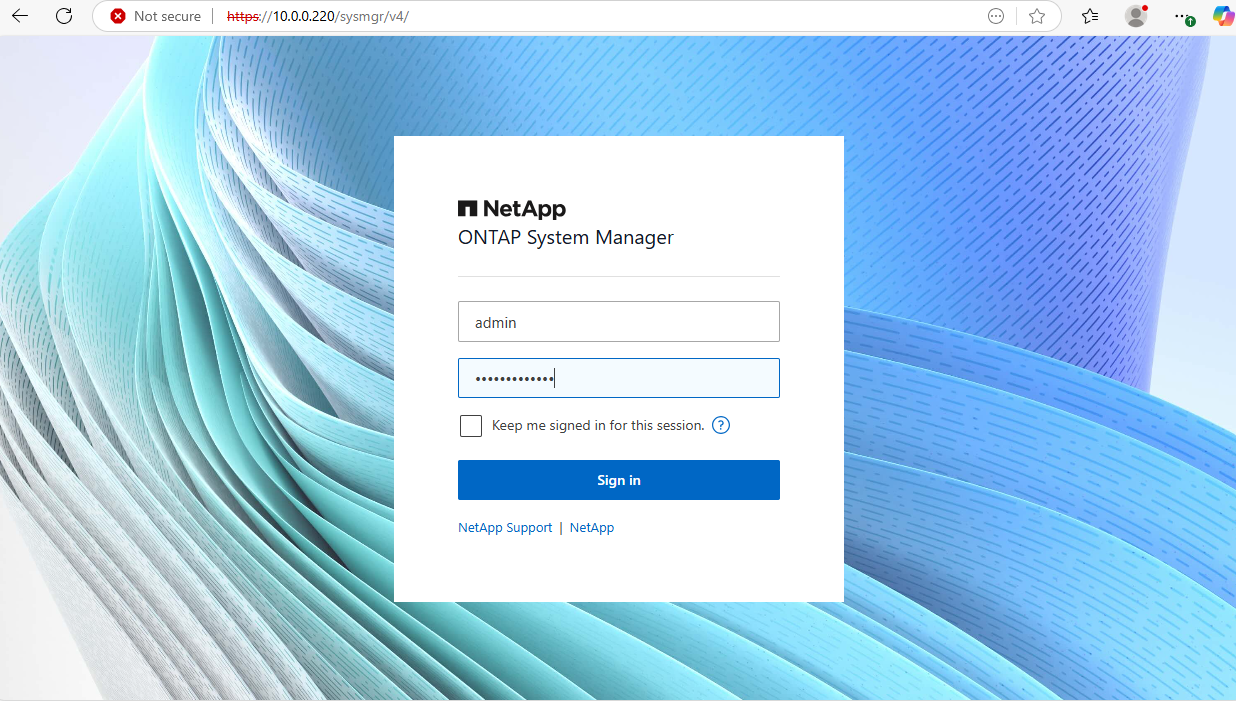Open the NetApp Support link
Image resolution: width=1236 pixels, height=701 pixels.
505,528
